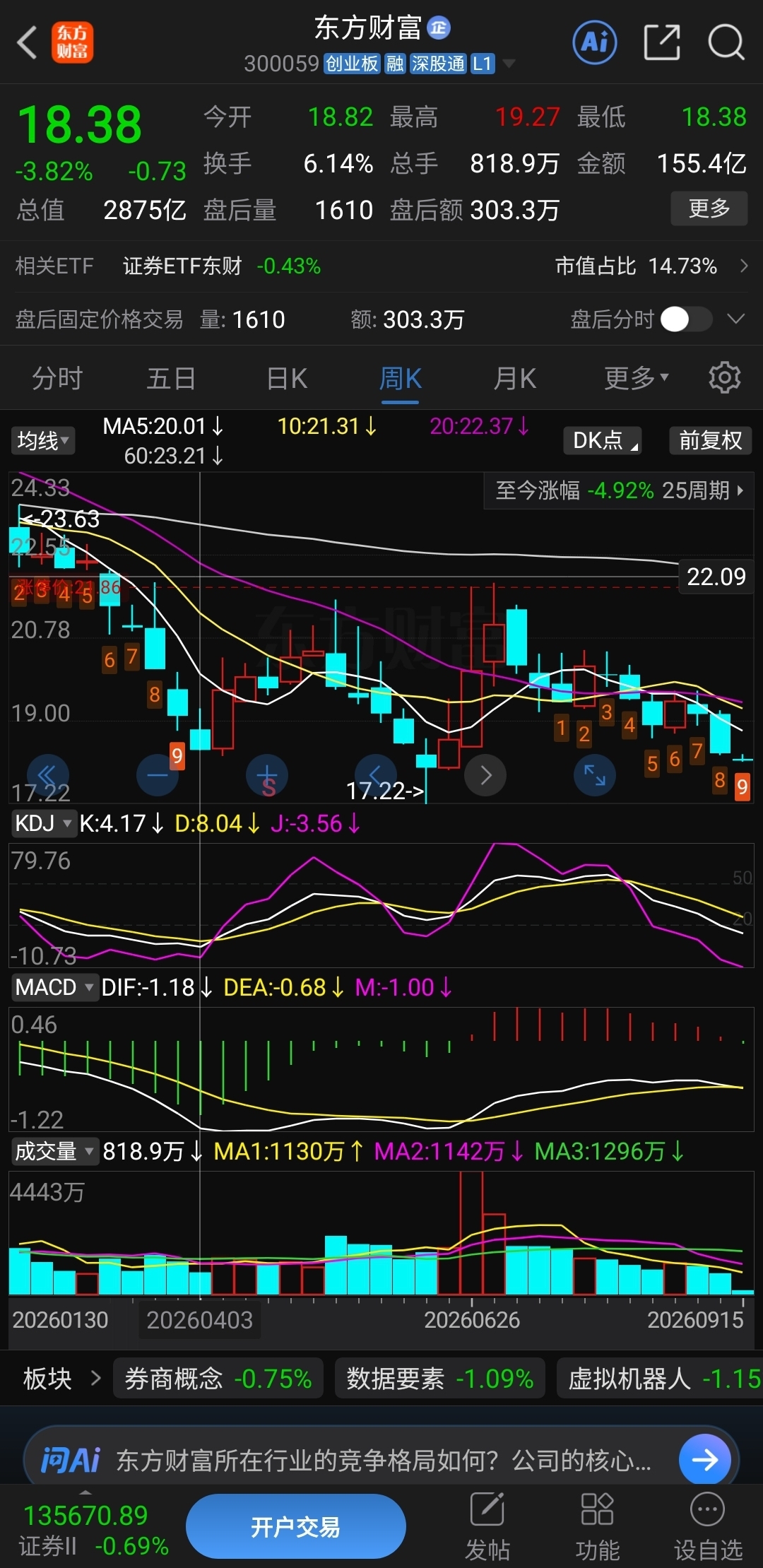Switch to the 日K tab
The height and width of the screenshot is (1568, 763).
coord(287,379)
